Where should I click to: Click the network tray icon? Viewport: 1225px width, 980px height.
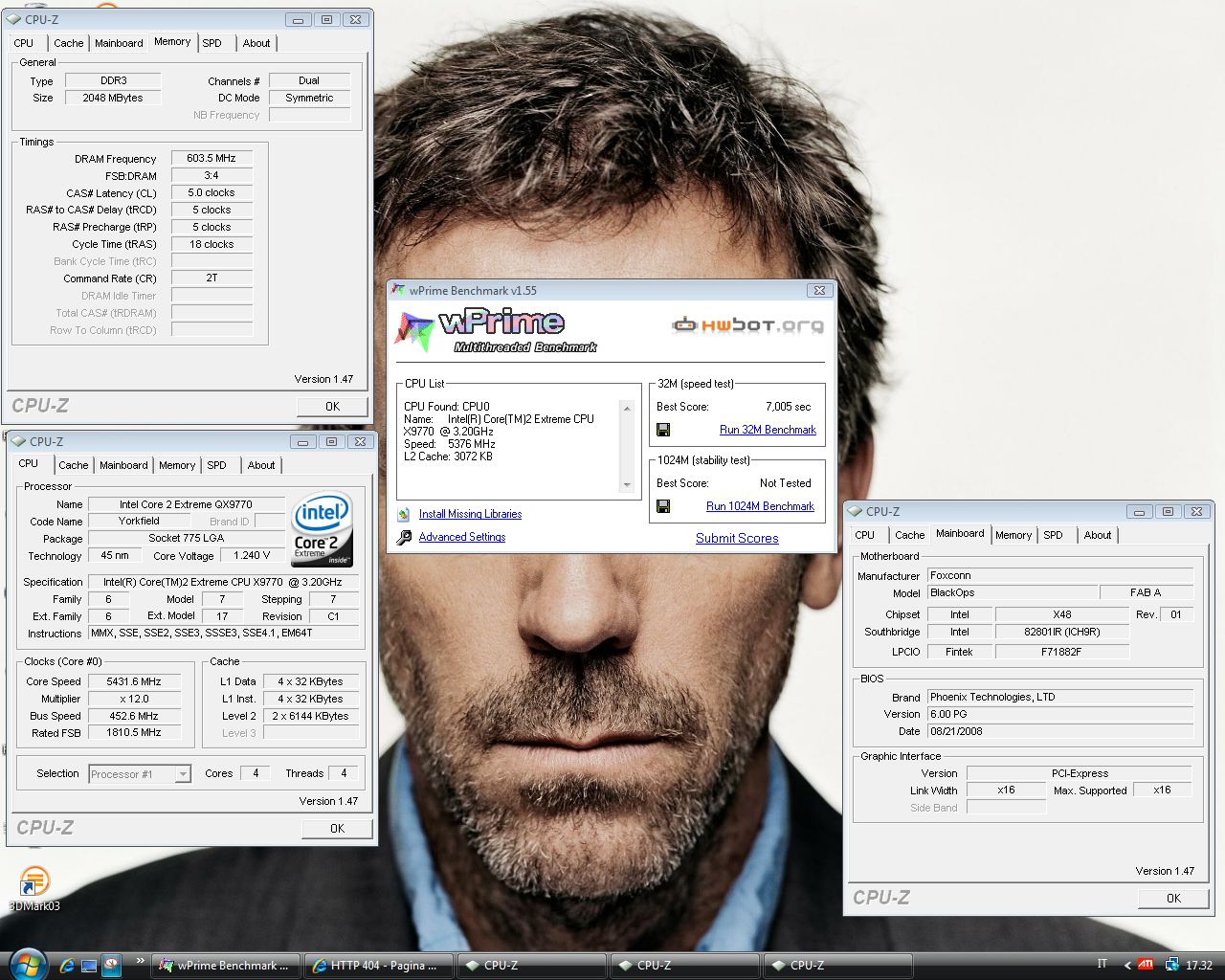click(x=1171, y=965)
